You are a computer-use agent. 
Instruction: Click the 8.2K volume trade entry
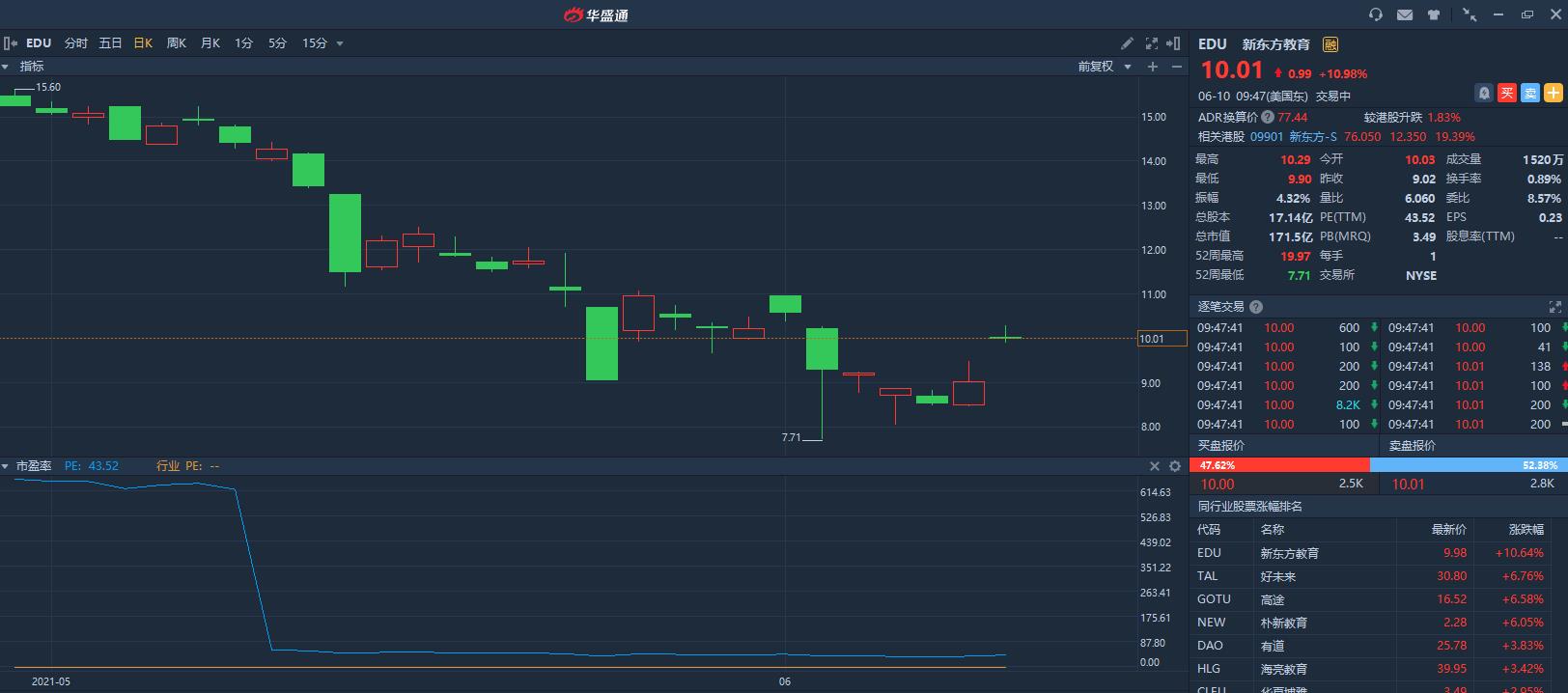tap(1348, 405)
